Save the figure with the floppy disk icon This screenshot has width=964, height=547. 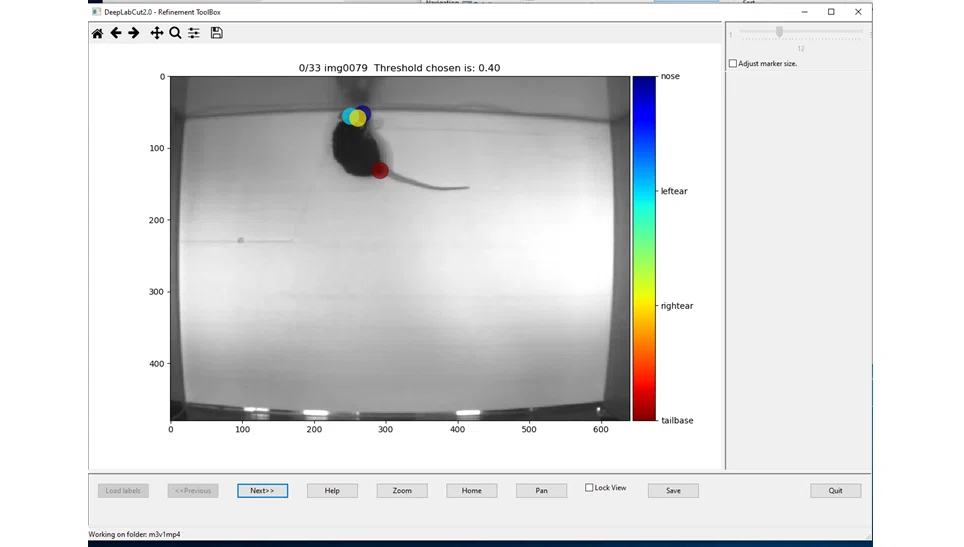click(216, 33)
